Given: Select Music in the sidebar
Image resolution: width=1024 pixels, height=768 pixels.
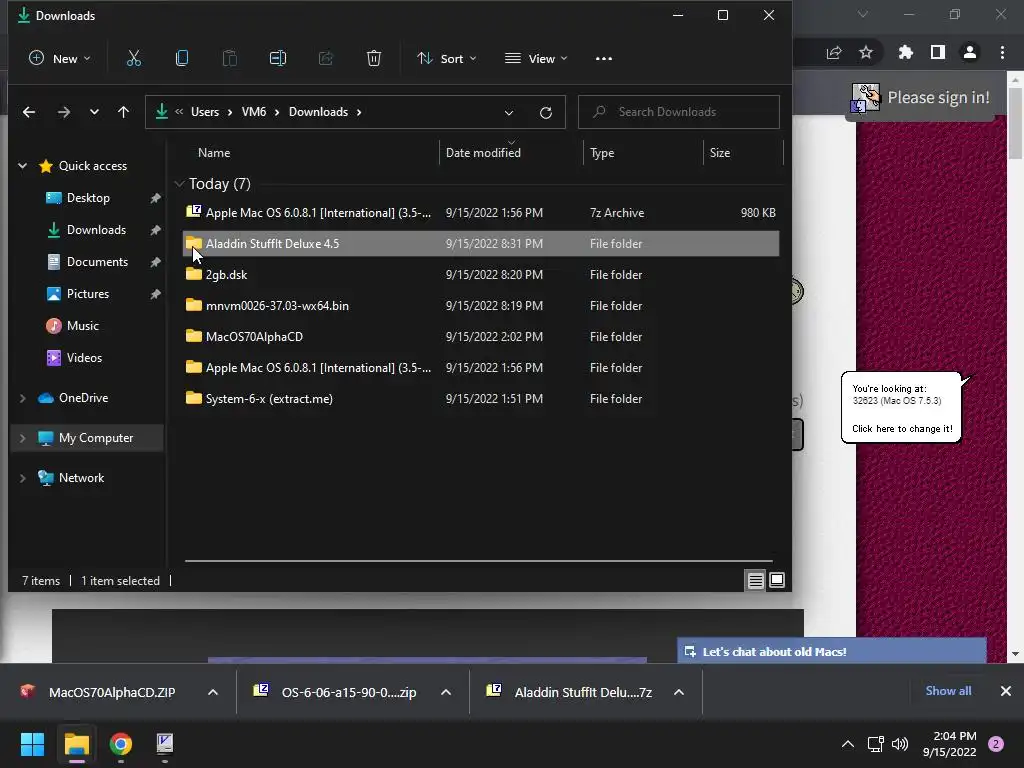Looking at the screenshot, I should pos(82,326).
